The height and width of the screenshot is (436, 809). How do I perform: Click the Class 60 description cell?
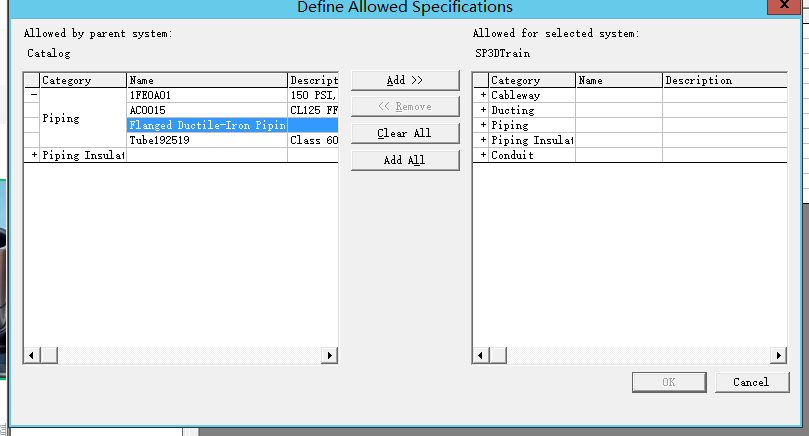313,140
